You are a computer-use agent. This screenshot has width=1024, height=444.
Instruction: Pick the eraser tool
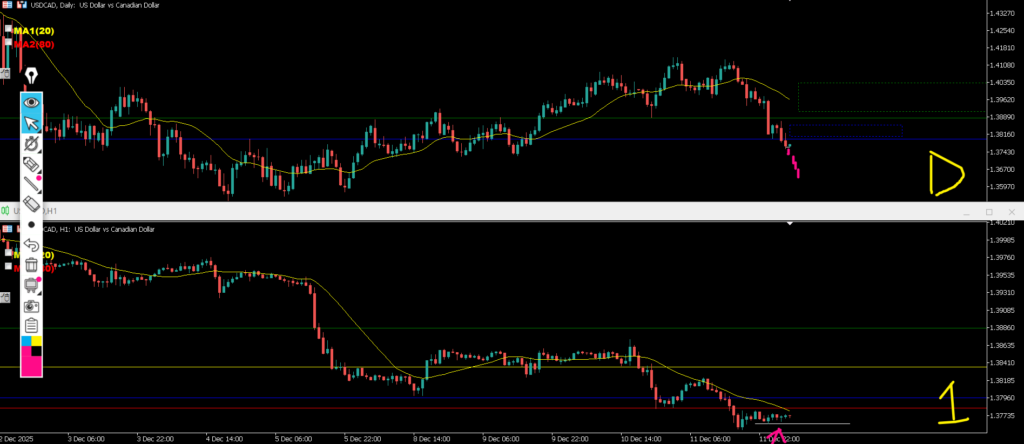tap(31, 203)
